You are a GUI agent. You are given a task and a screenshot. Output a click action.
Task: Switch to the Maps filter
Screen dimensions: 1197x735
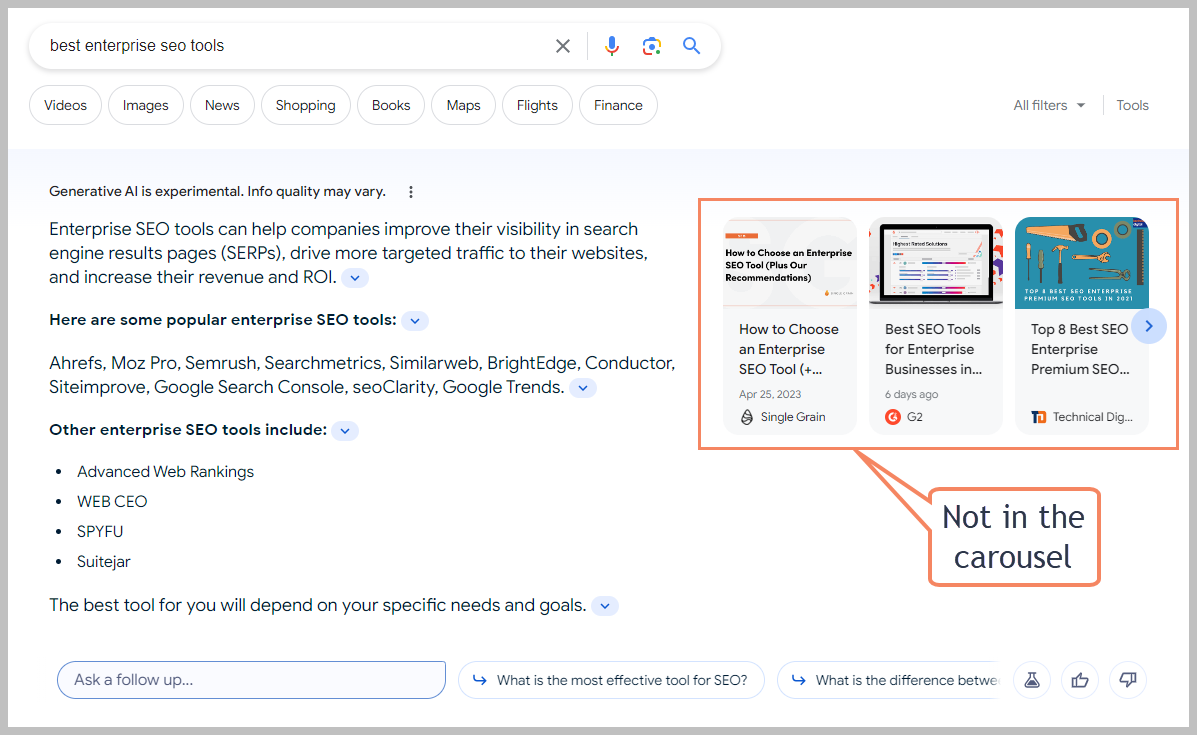tap(463, 105)
